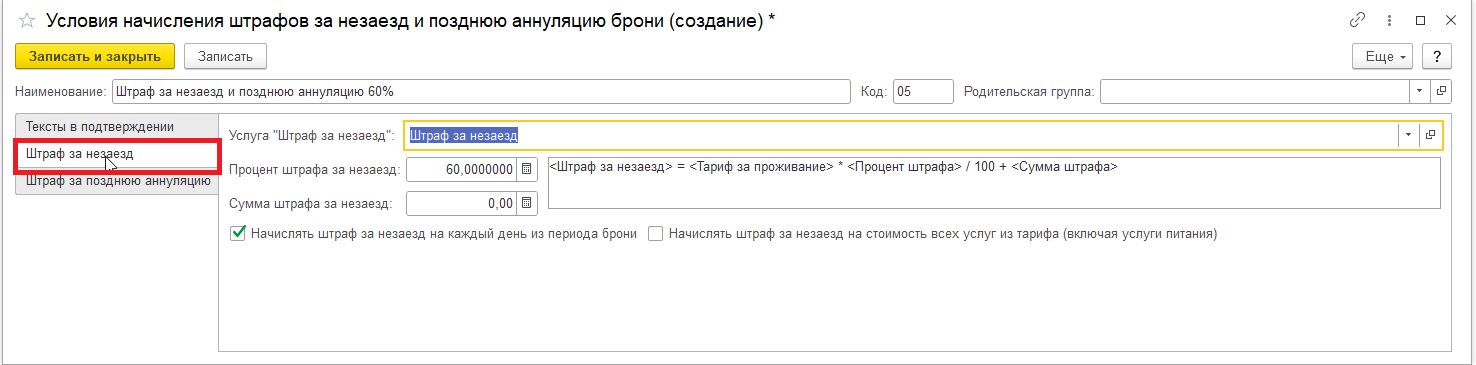Switch to Штраф за незаезд tab
The image size is (1476, 365).
(117, 155)
